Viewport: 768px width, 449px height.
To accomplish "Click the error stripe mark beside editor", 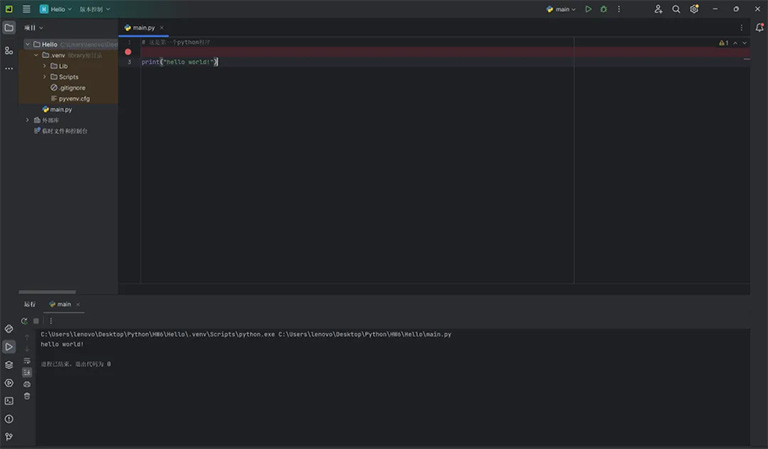I will [x=746, y=59].
